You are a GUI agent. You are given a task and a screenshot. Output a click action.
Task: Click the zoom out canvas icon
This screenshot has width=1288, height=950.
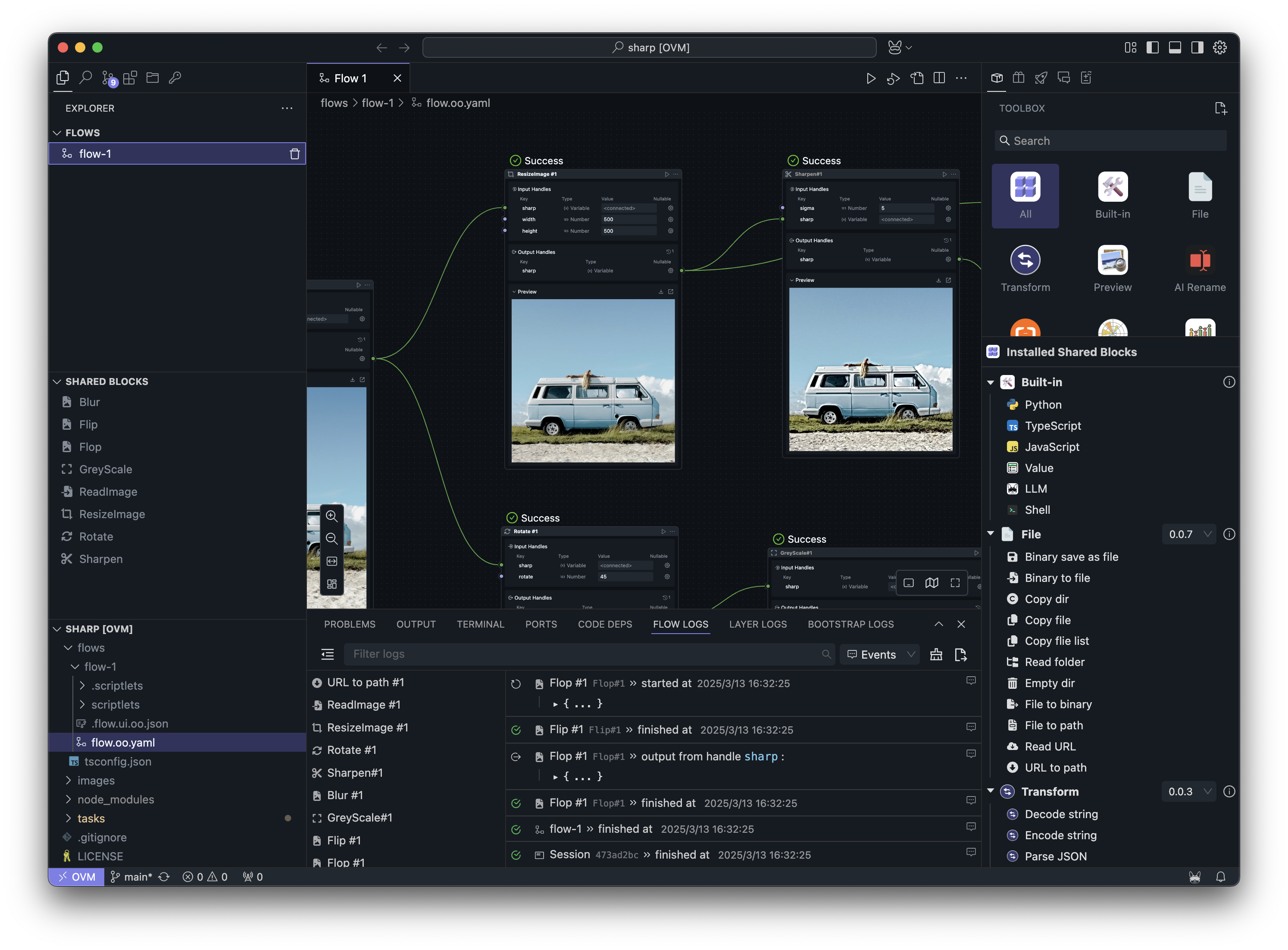point(332,539)
